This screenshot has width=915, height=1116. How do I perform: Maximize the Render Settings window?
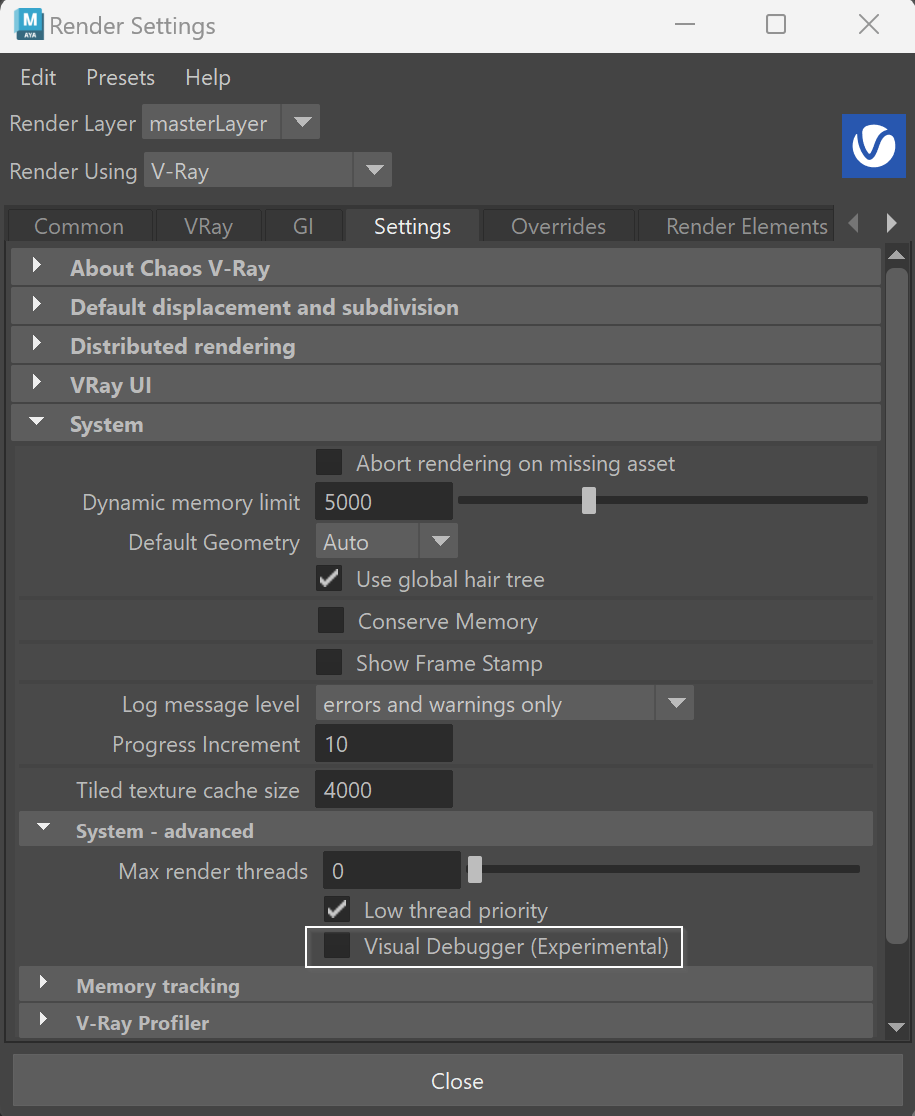(776, 24)
